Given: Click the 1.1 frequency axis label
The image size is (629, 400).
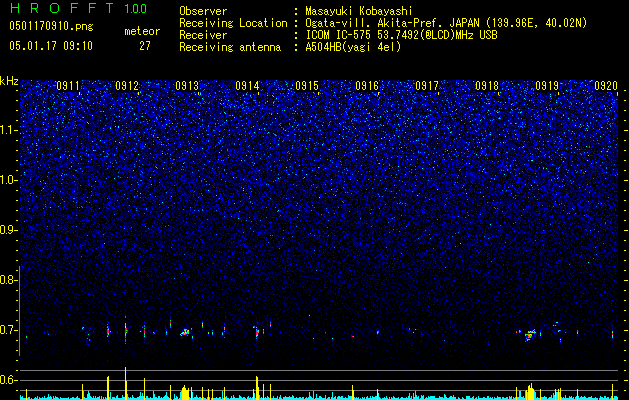Looking at the screenshot, I should point(8,130).
